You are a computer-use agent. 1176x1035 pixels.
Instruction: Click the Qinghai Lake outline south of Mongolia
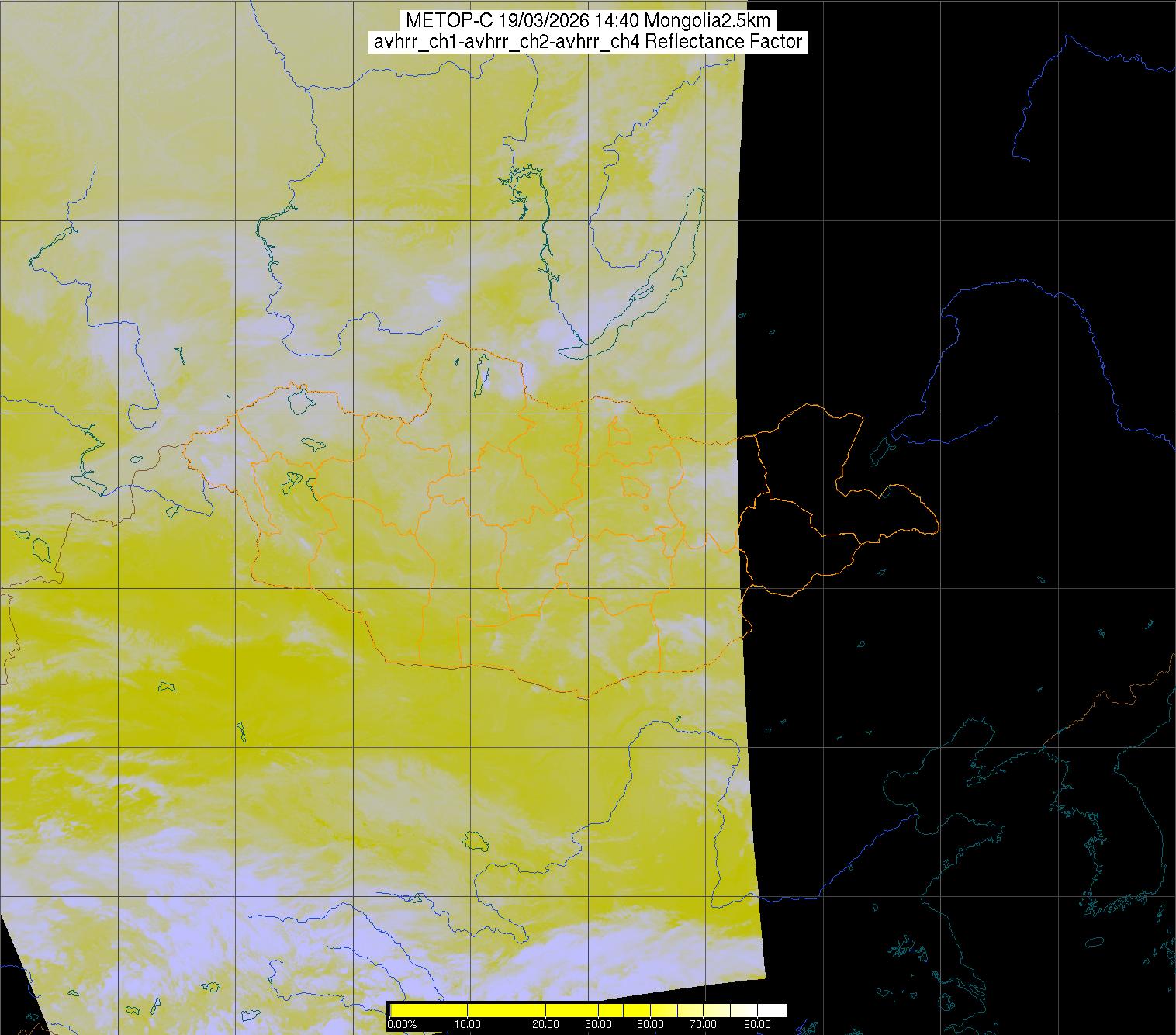[x=474, y=840]
